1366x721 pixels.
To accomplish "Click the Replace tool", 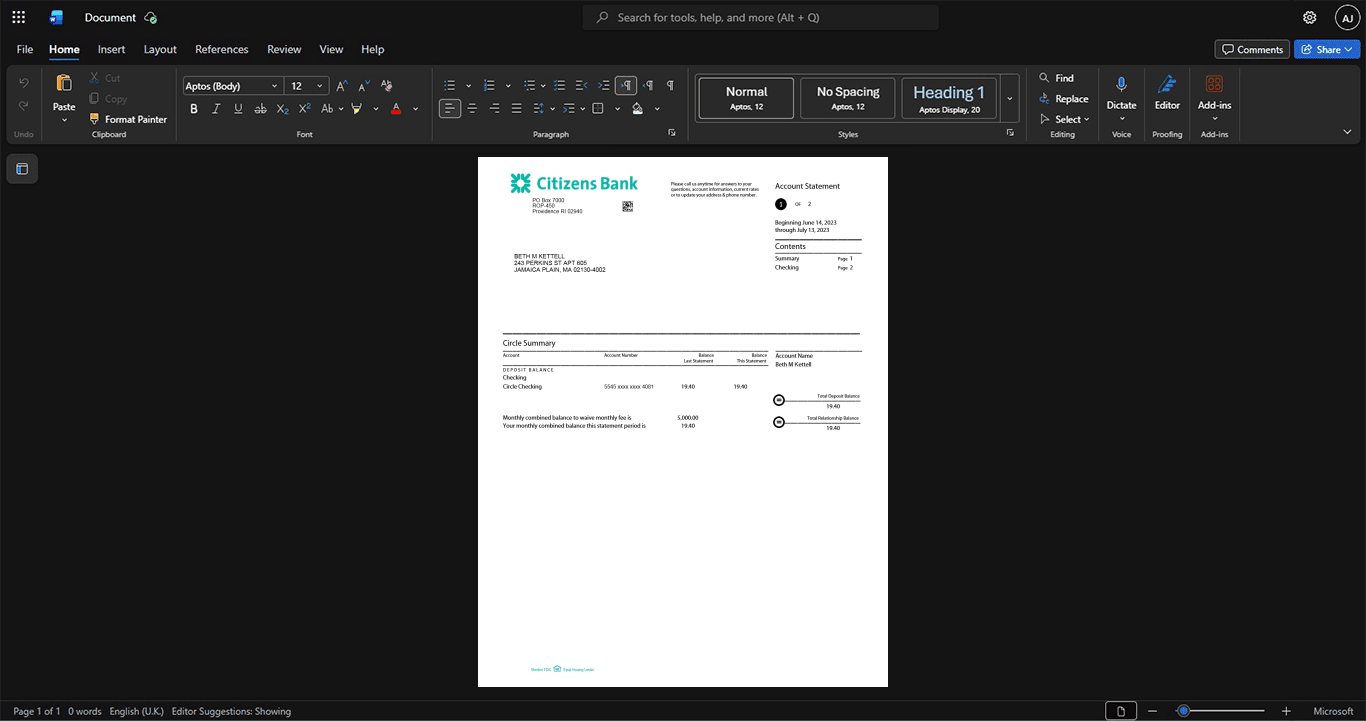I will point(1064,99).
